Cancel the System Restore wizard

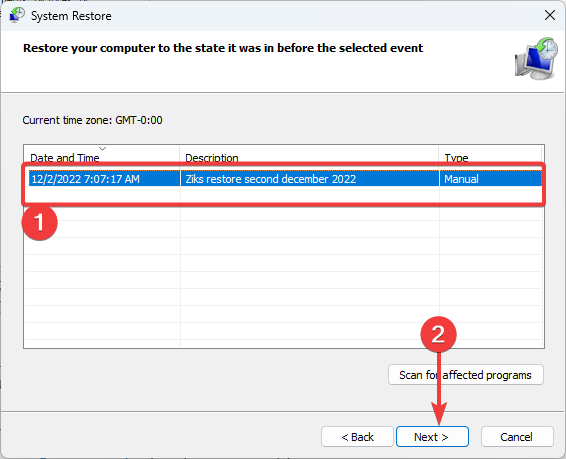517,437
